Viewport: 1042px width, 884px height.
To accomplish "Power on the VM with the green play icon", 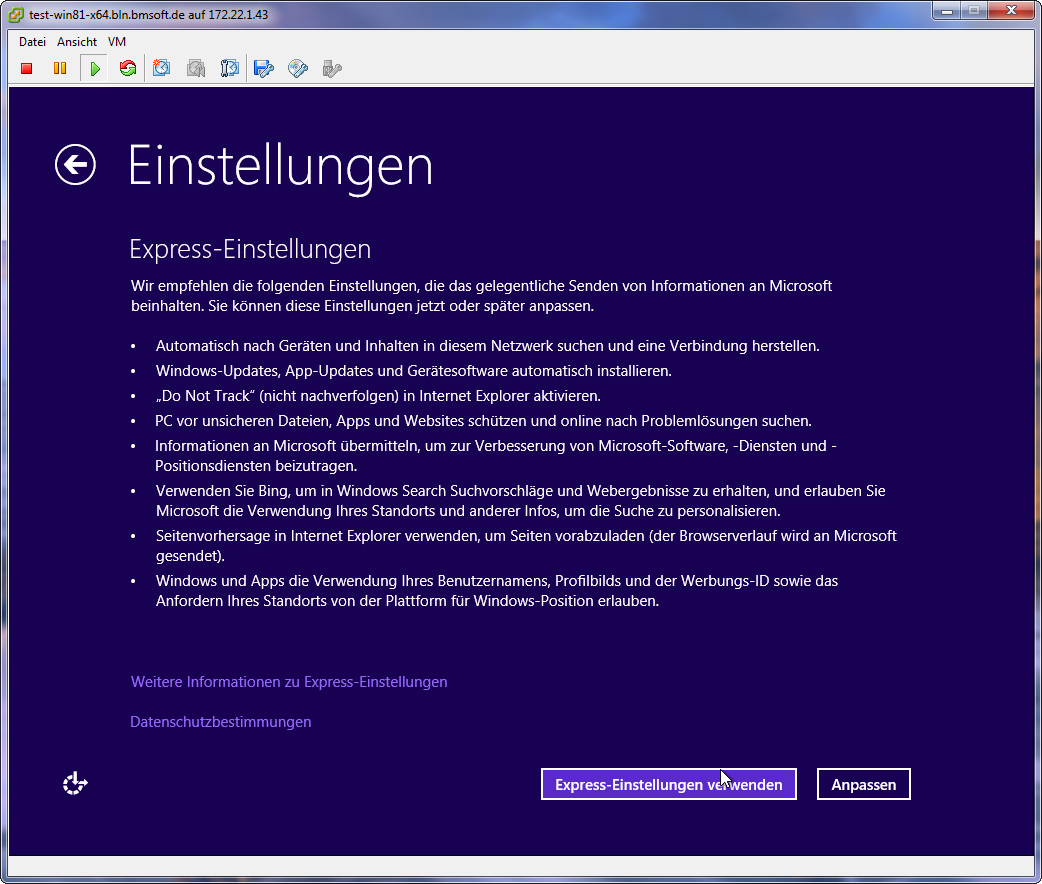I will (94, 68).
